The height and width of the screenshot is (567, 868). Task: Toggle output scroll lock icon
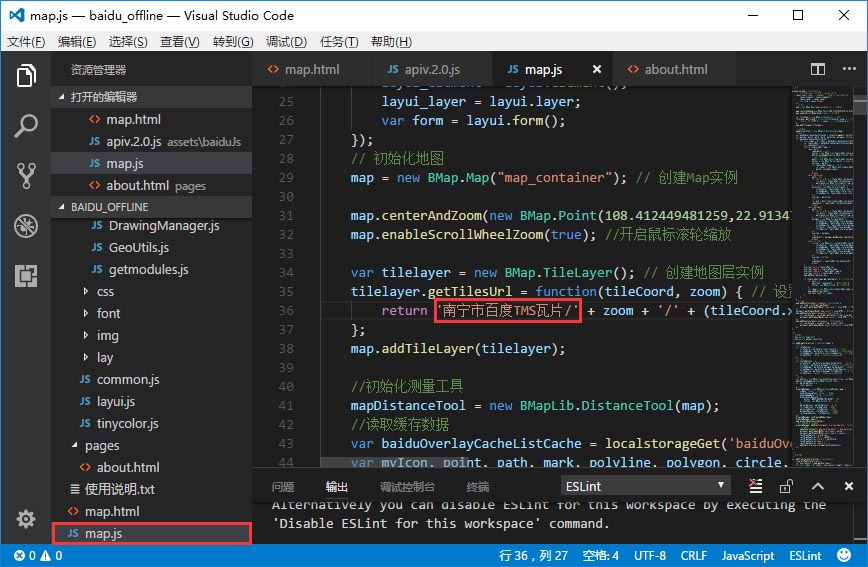(787, 487)
